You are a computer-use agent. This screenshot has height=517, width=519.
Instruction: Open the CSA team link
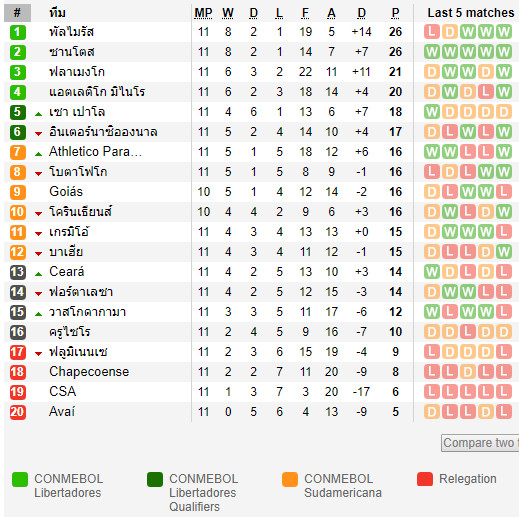pos(63,392)
